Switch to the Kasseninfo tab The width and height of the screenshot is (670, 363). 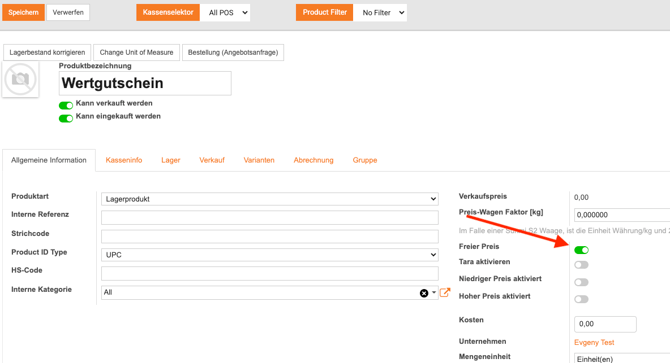tap(124, 160)
